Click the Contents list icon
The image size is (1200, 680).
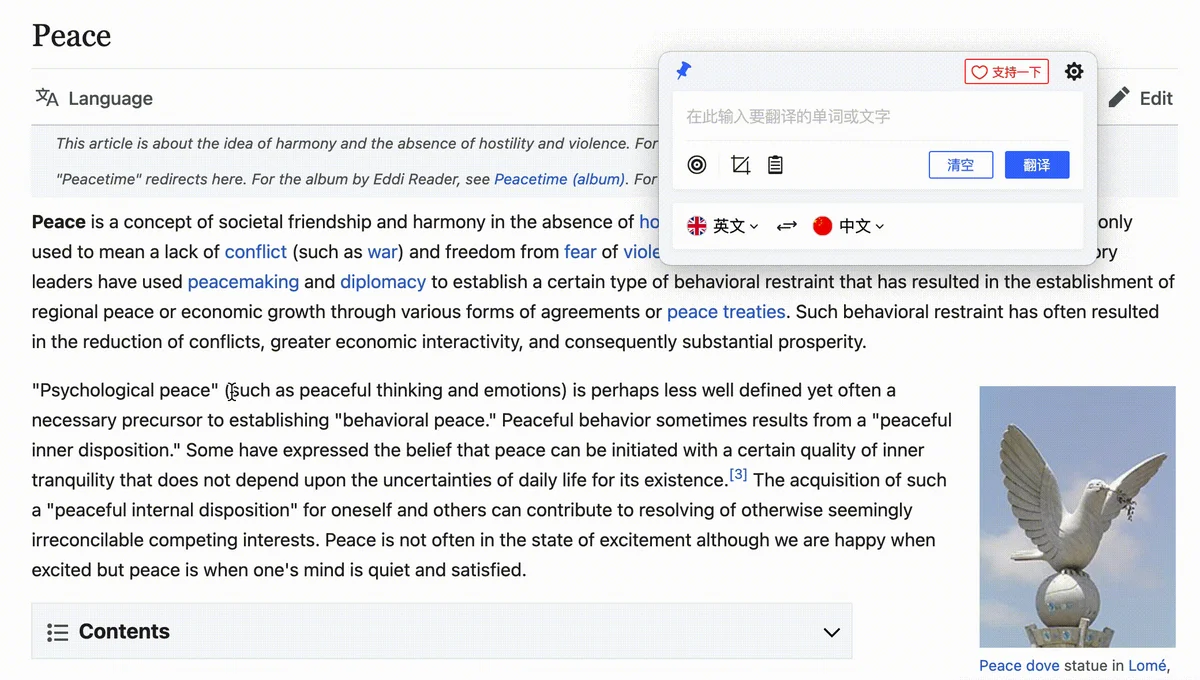click(x=58, y=632)
